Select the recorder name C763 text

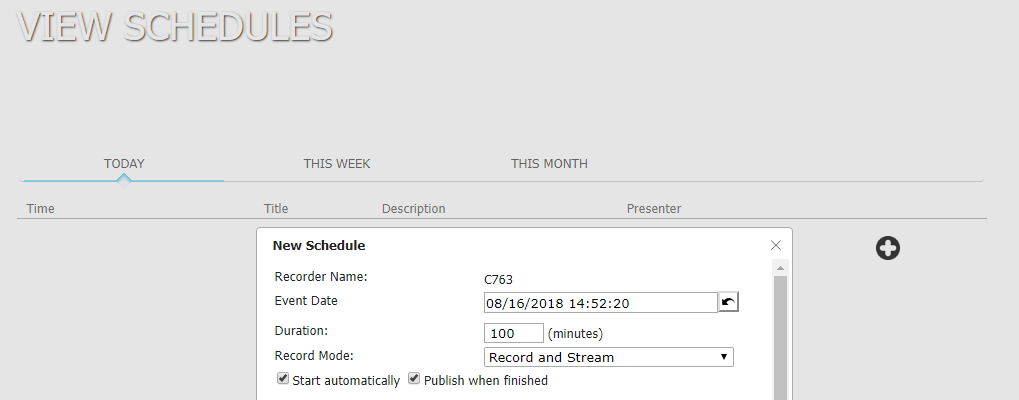coord(498,280)
